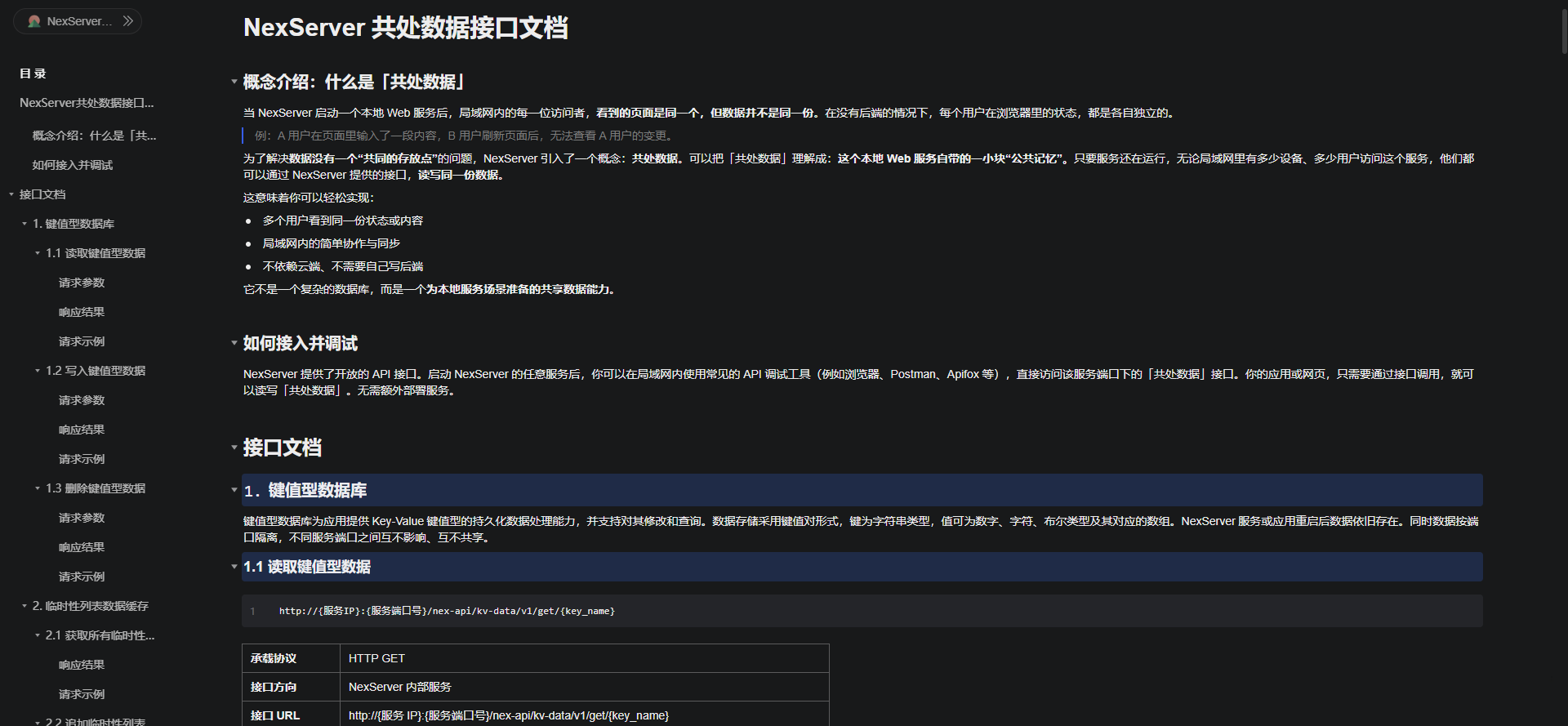Click the code block URL line /nex-api/kv-data/v1/get
This screenshot has width=1568, height=726.
click(x=447, y=611)
